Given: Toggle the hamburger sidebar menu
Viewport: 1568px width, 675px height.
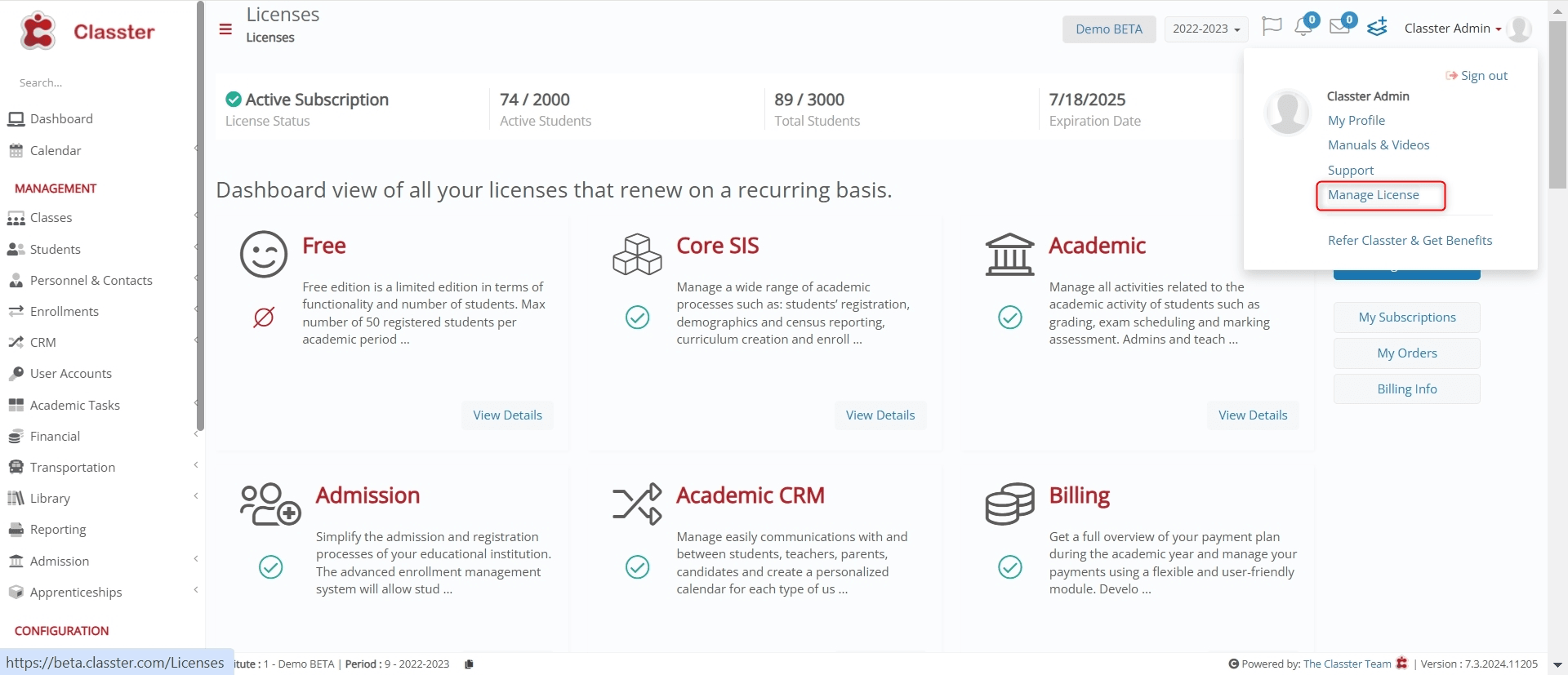Looking at the screenshot, I should click(x=225, y=29).
